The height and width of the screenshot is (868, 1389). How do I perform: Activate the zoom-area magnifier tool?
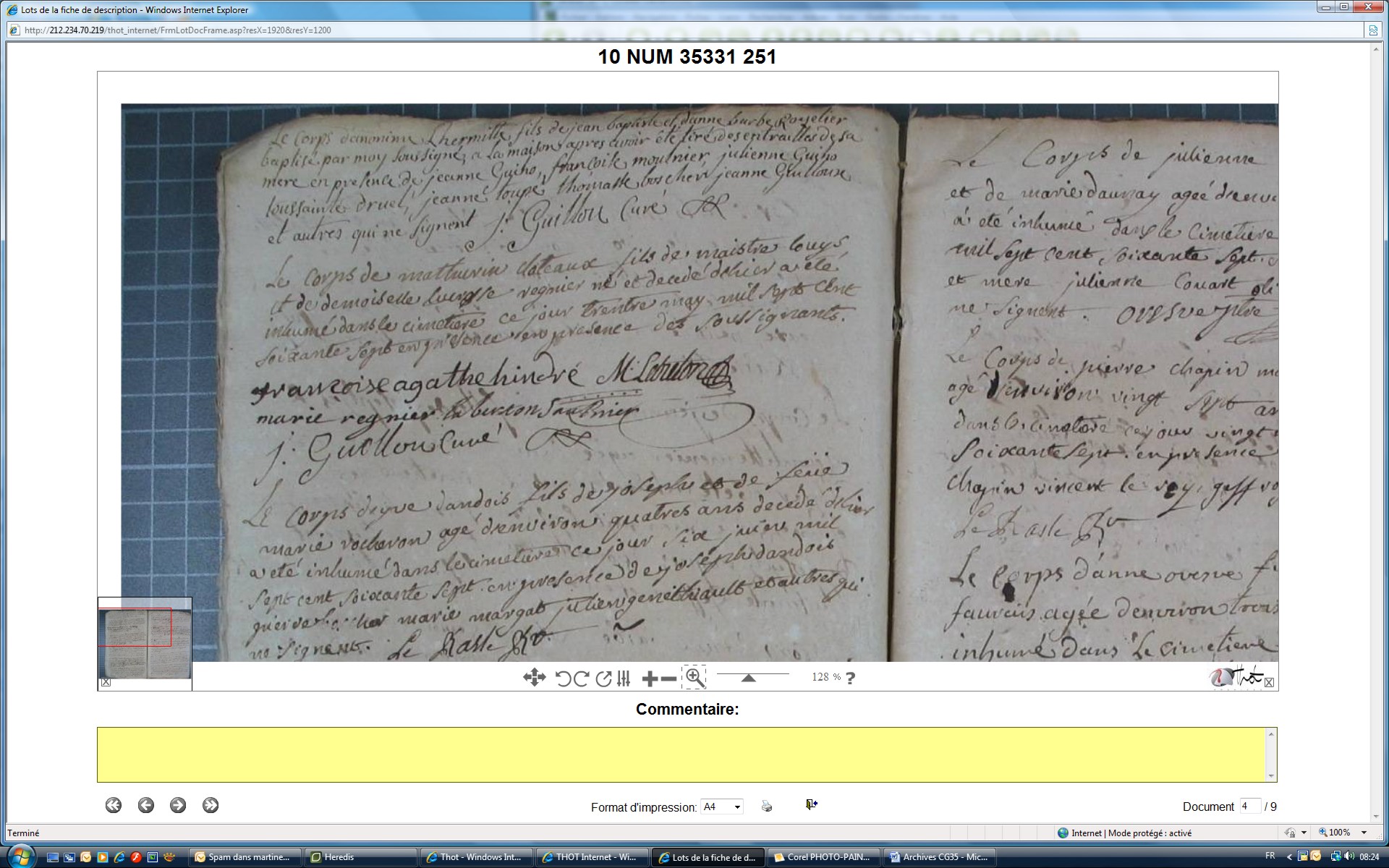(694, 677)
